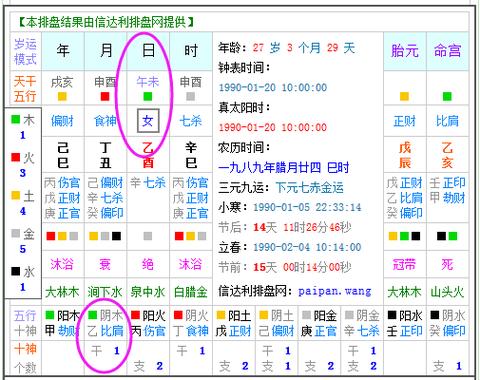The image size is (480, 380).
Task: Click the 小寒 date 1990-01-05 22:33:14
Action: (x=307, y=207)
